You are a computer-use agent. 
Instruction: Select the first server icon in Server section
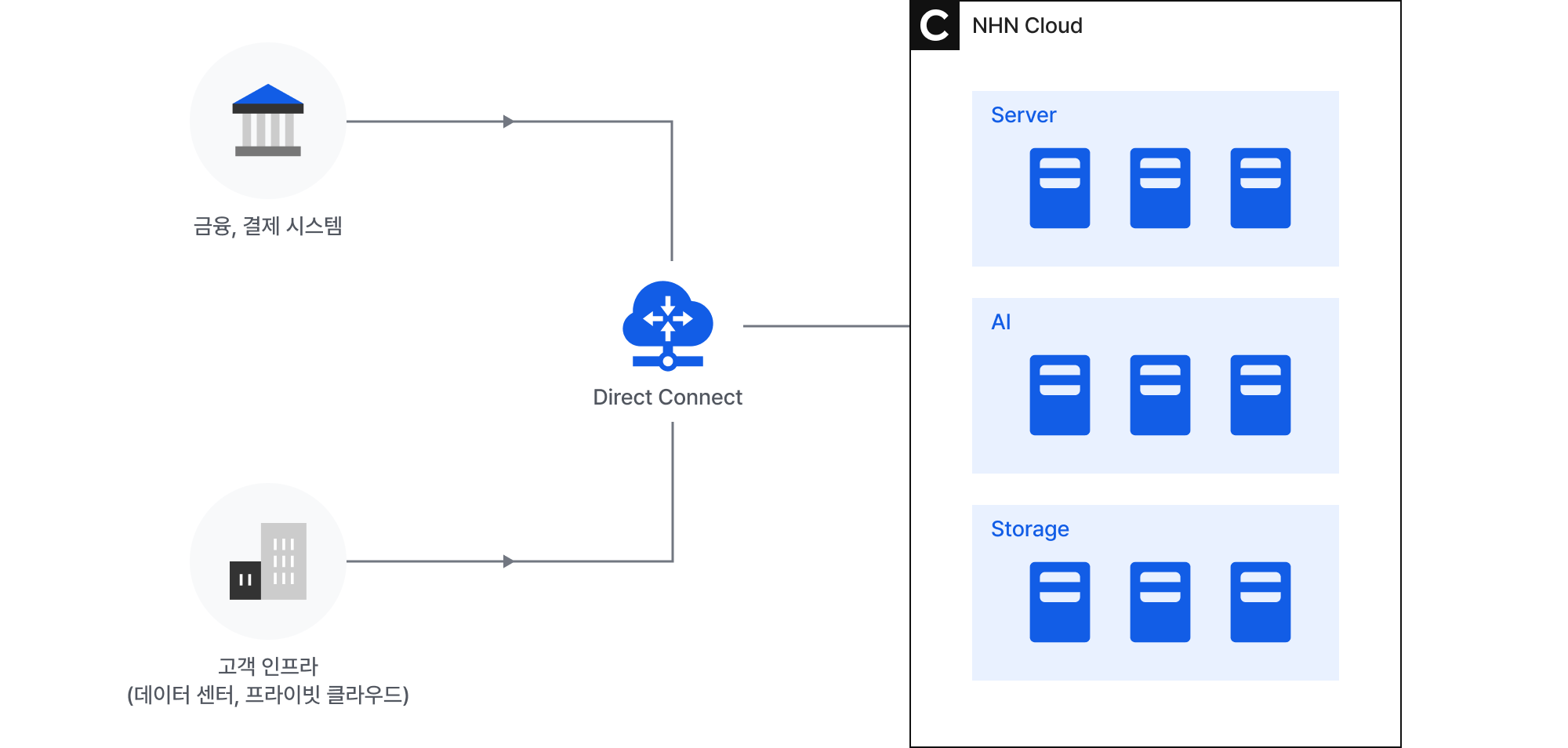pos(1059,187)
